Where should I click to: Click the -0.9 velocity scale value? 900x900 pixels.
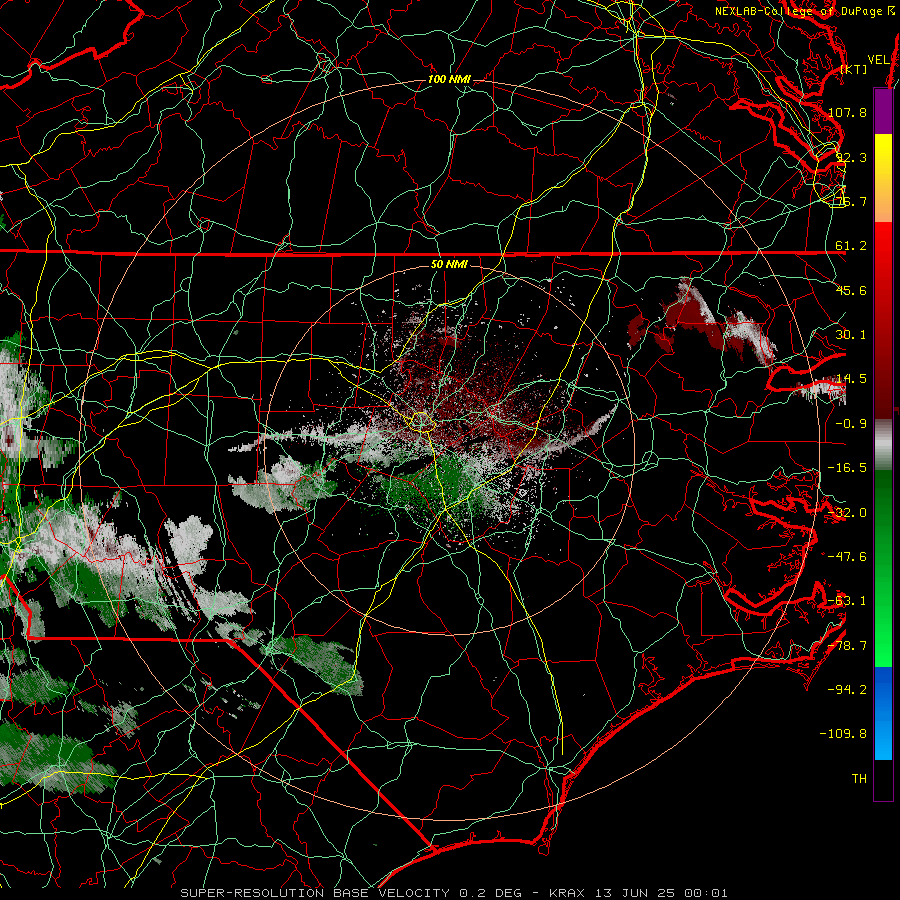tap(851, 424)
